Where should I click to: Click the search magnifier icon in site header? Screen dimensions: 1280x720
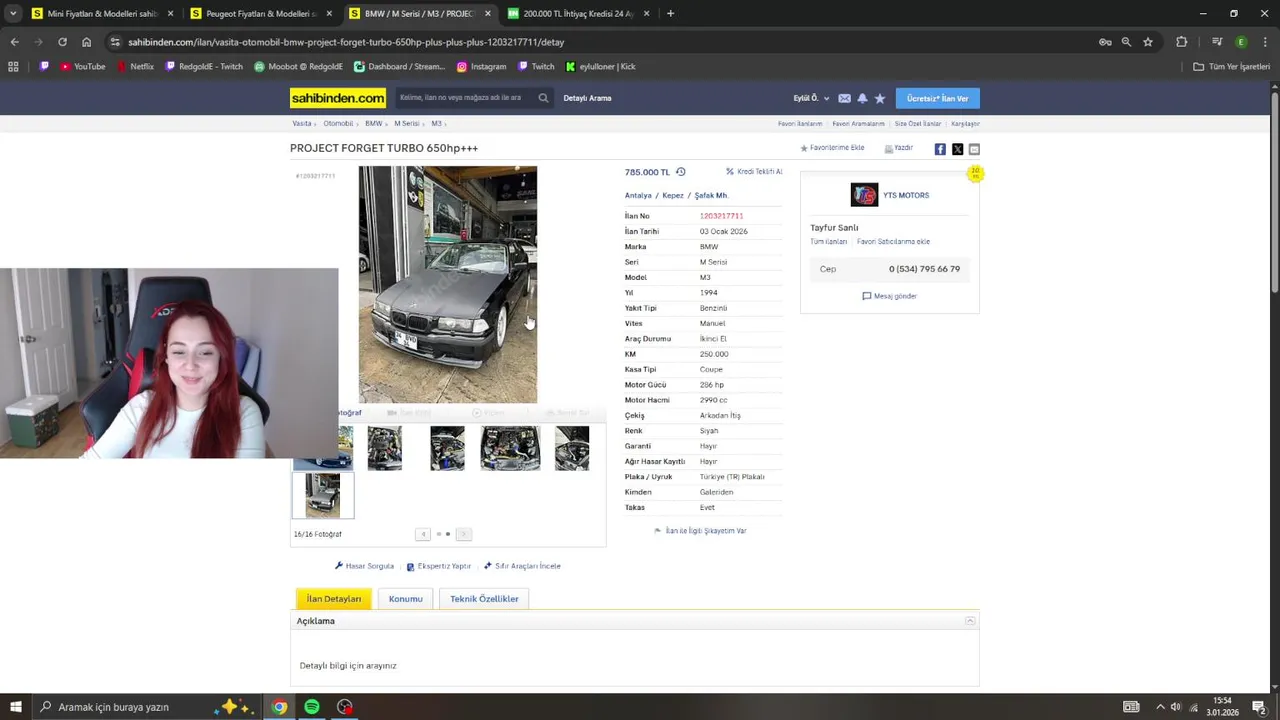point(543,98)
